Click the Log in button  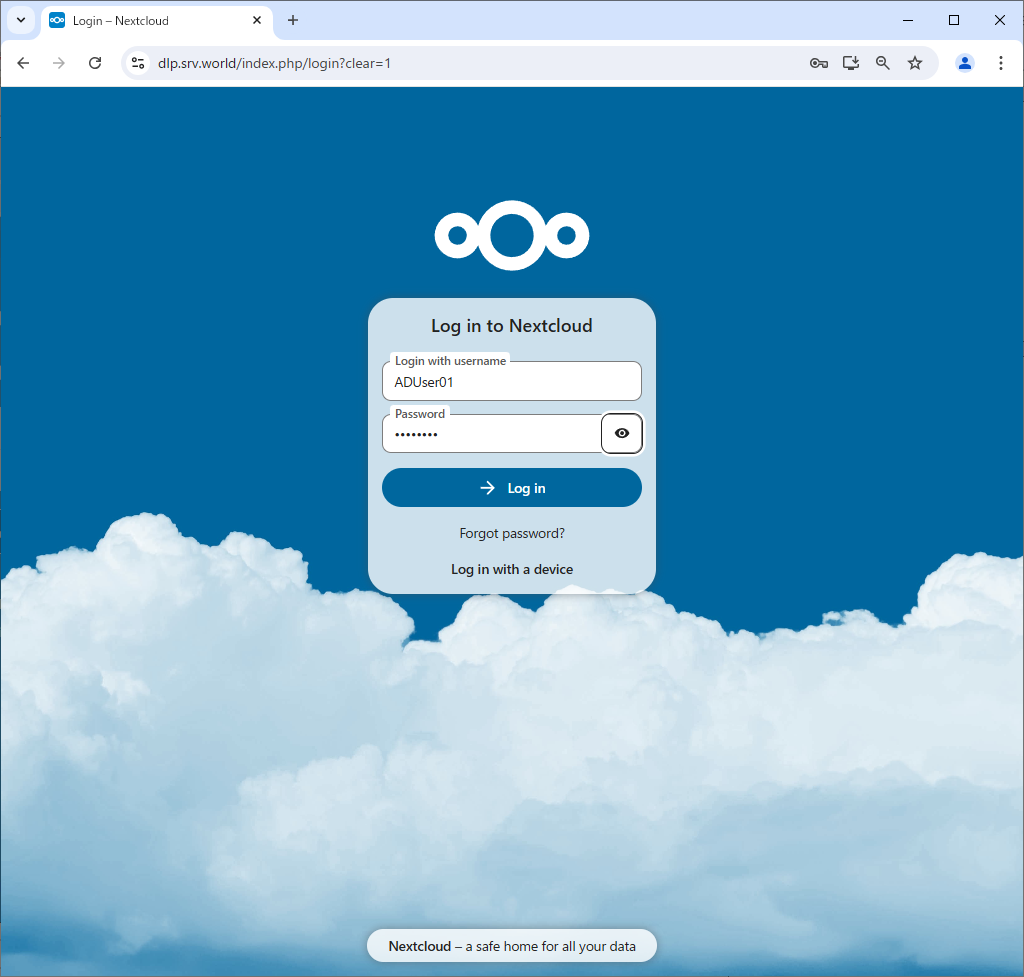point(511,488)
